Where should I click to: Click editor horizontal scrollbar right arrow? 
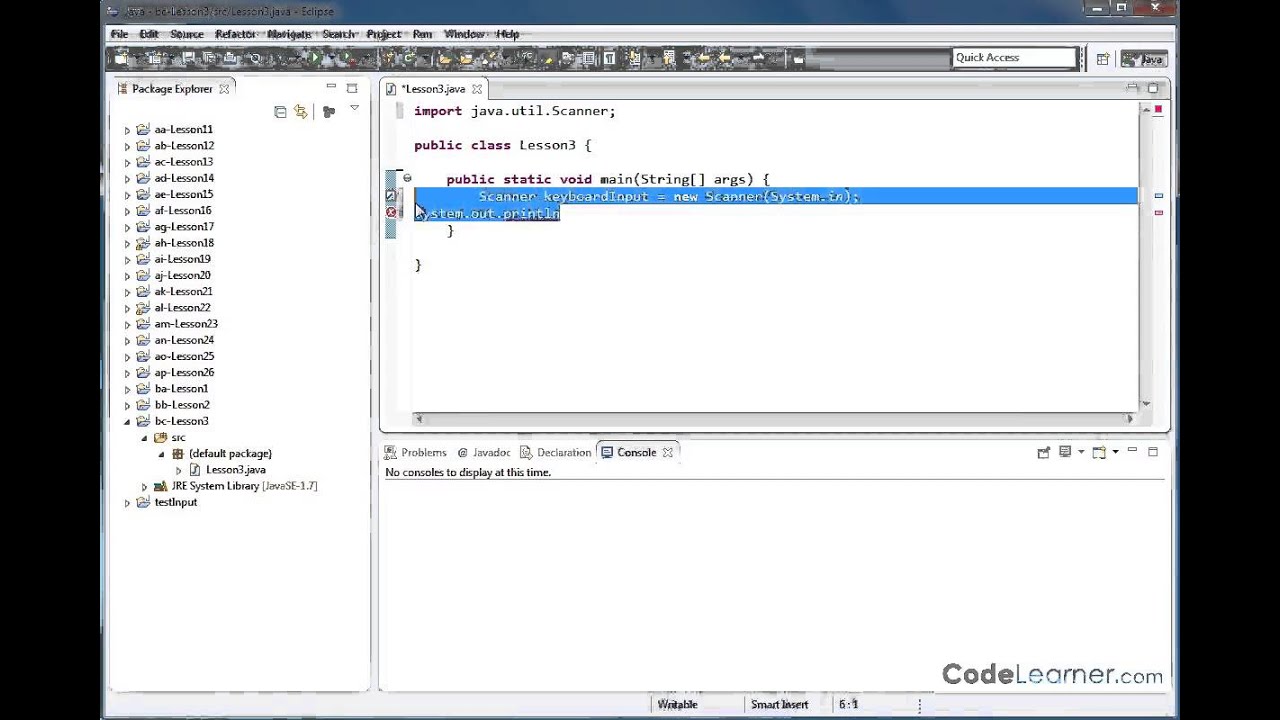click(x=1130, y=419)
